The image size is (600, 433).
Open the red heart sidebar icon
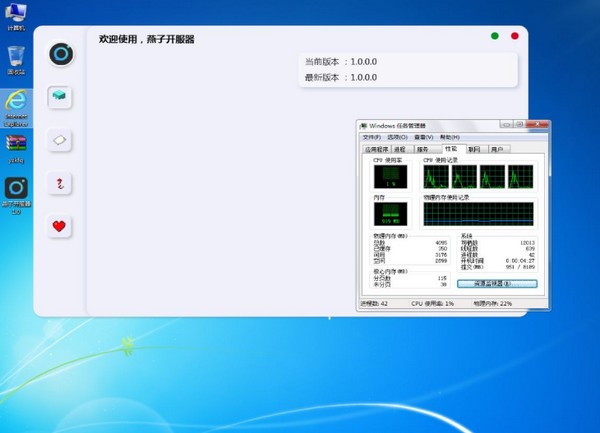[x=60, y=226]
